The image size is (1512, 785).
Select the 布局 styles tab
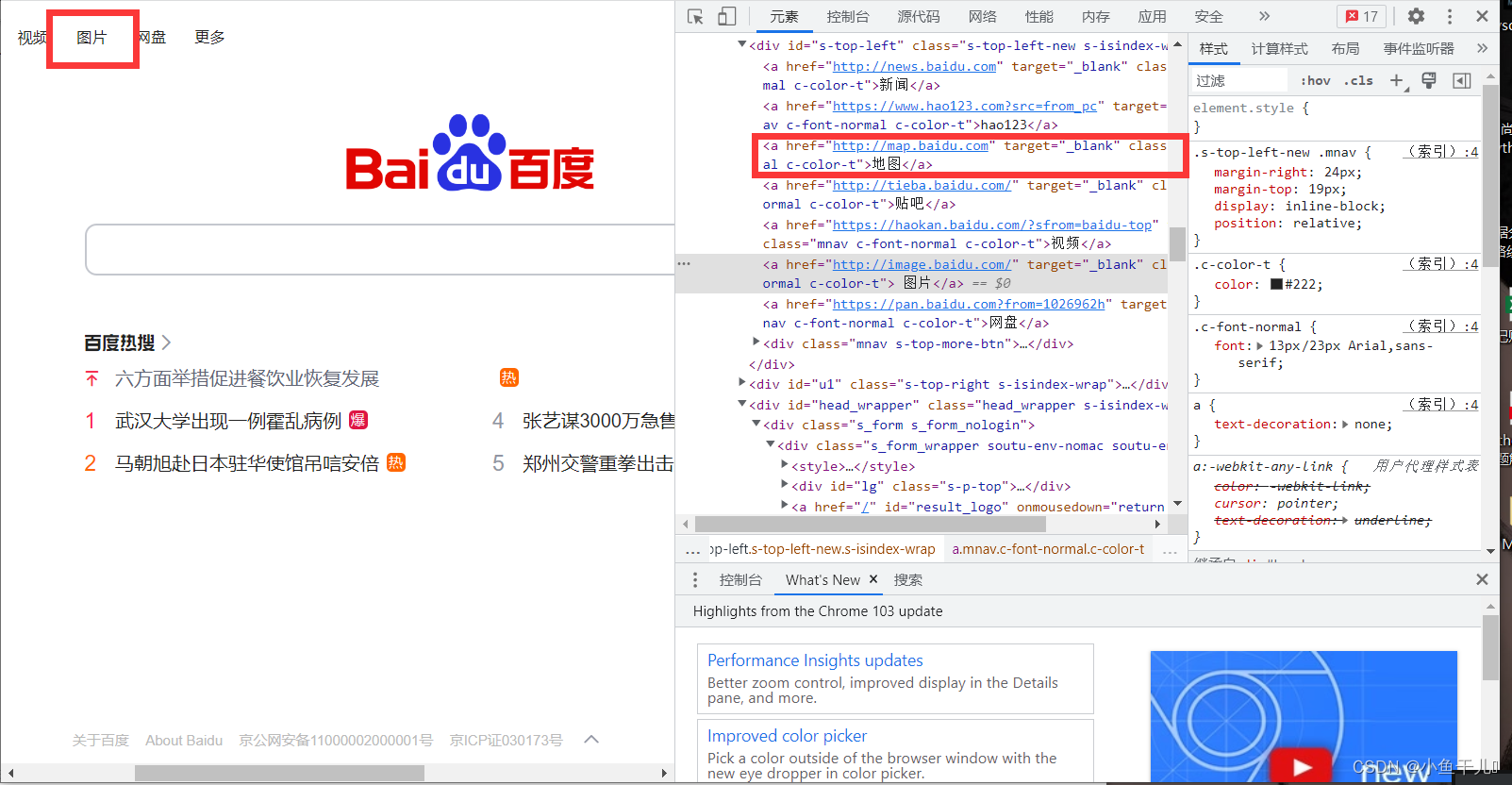[1346, 48]
